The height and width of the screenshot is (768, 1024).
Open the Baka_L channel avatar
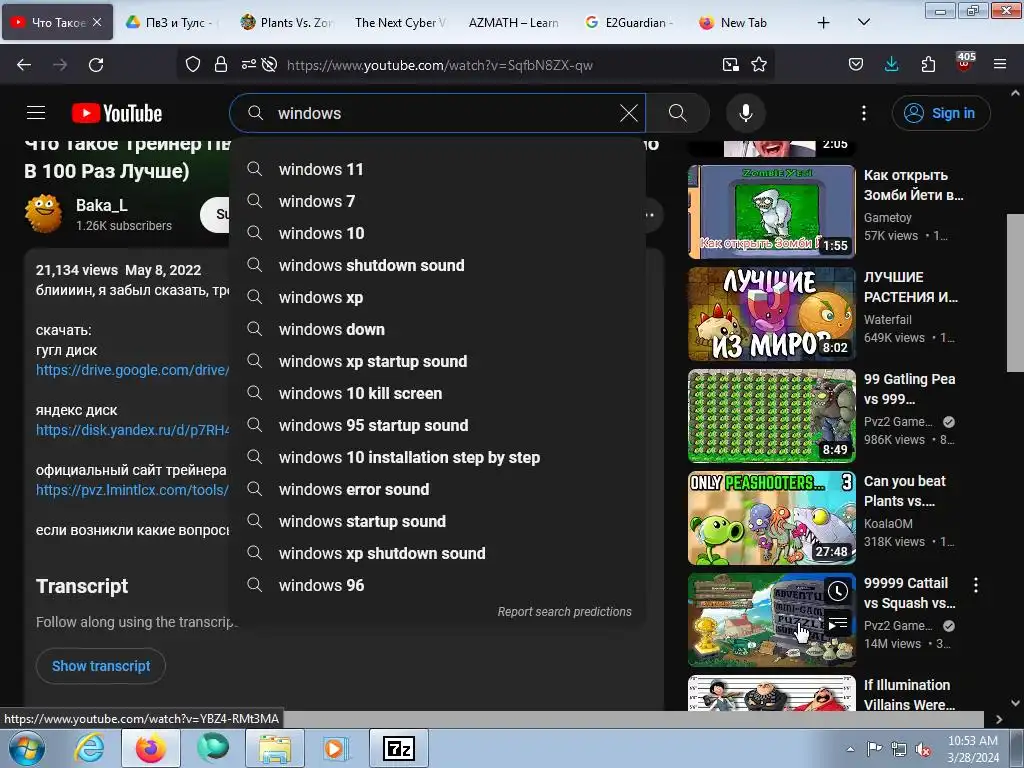43,214
